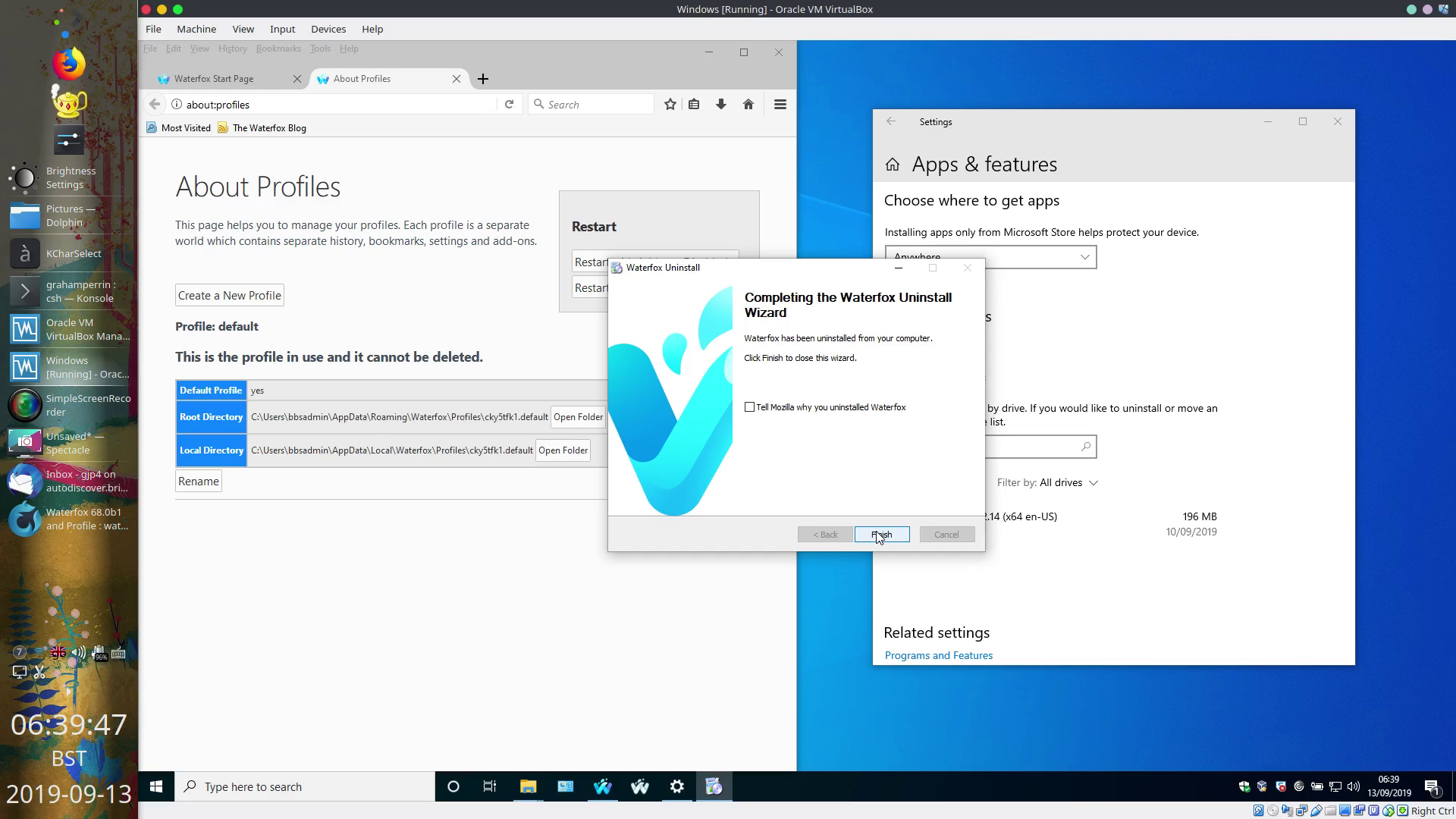Open the Waterfox hamburger menu
This screenshot has width=1456, height=819.
tap(780, 104)
